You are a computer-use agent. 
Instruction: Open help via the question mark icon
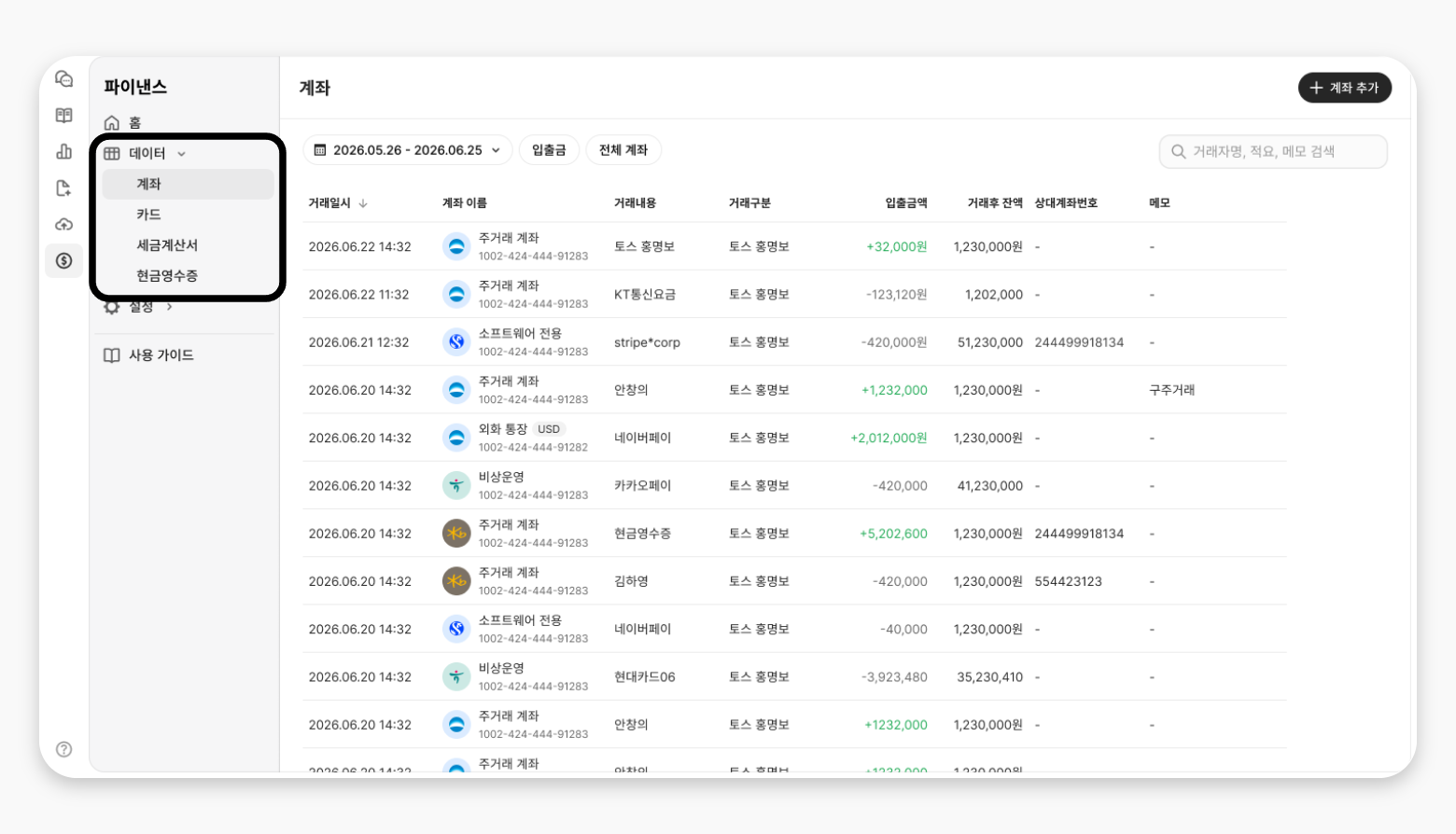tap(63, 749)
